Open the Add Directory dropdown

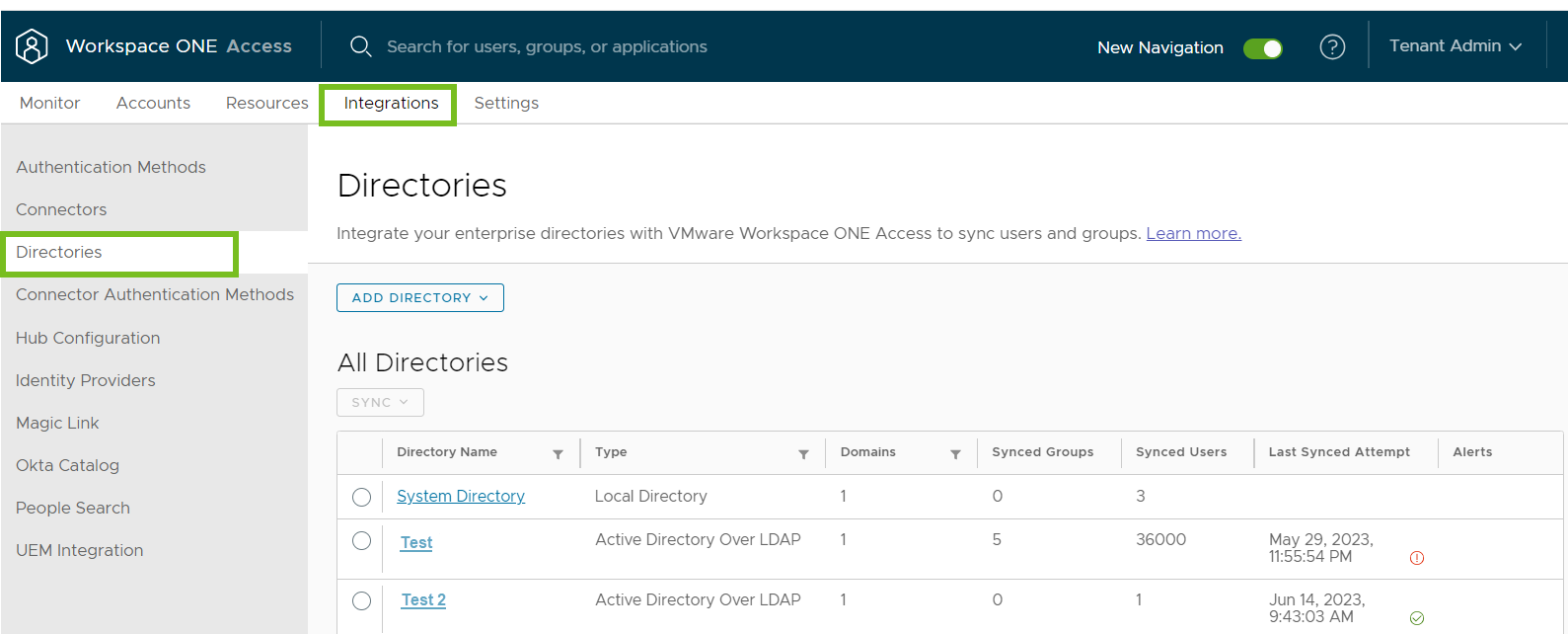pyautogui.click(x=420, y=297)
